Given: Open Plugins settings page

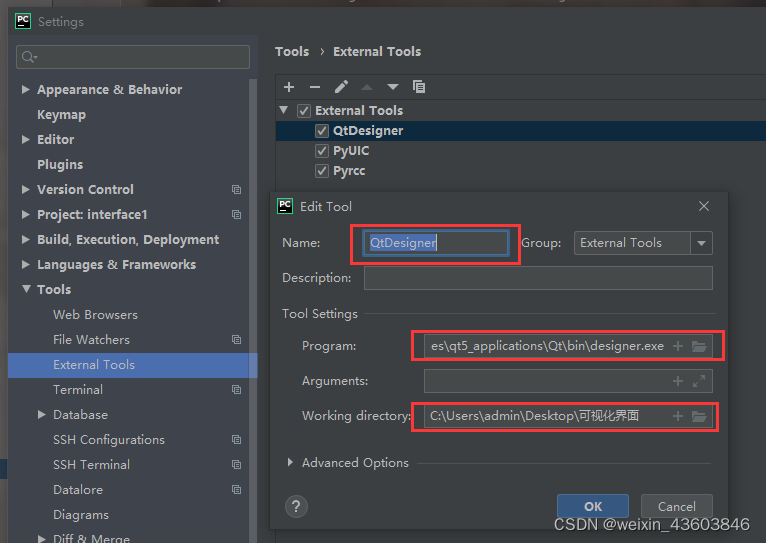Looking at the screenshot, I should tap(60, 165).
